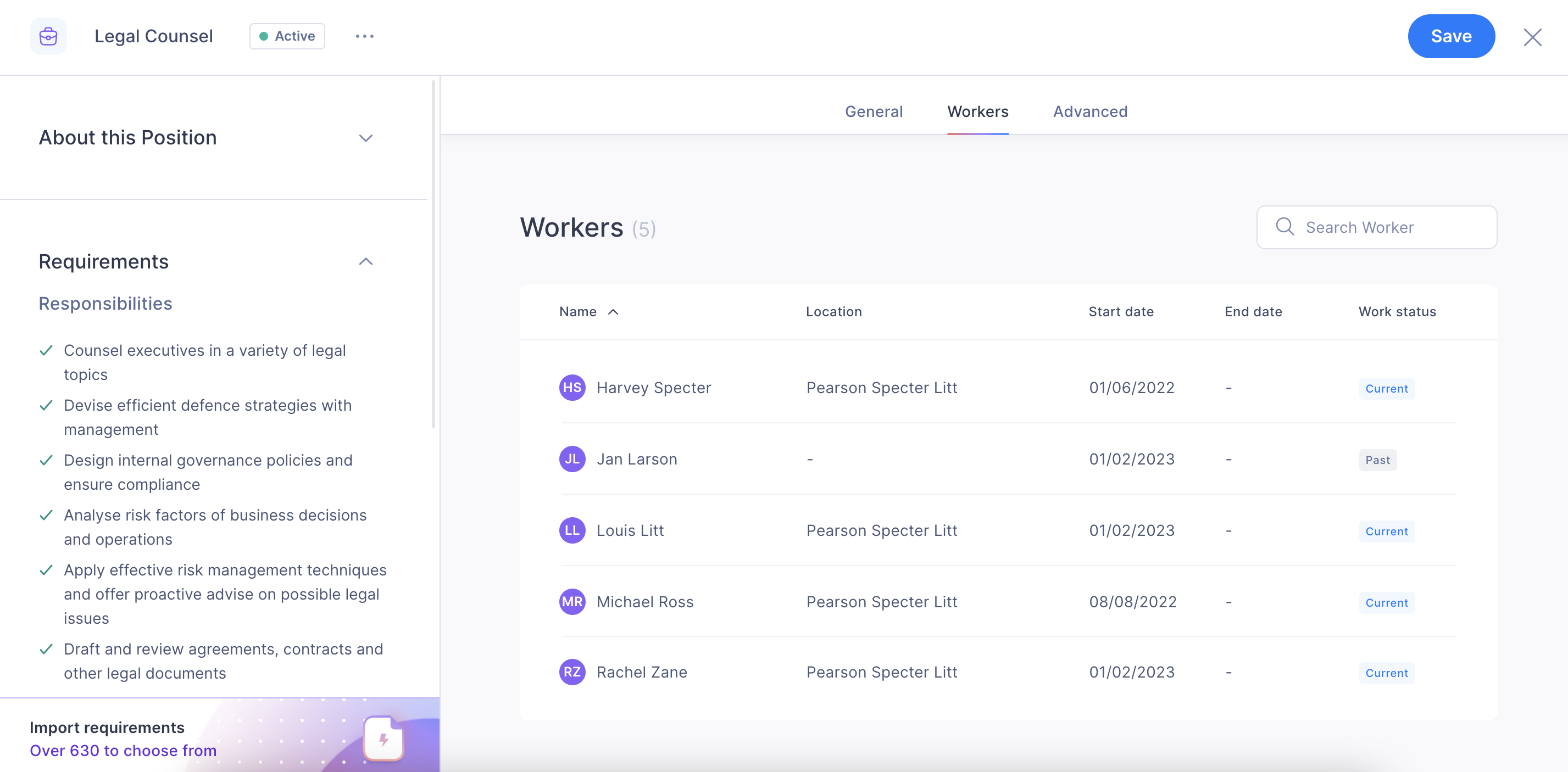The width and height of the screenshot is (1568, 772).
Task: Click Rachel Zane's Current status badge
Action: click(x=1386, y=674)
